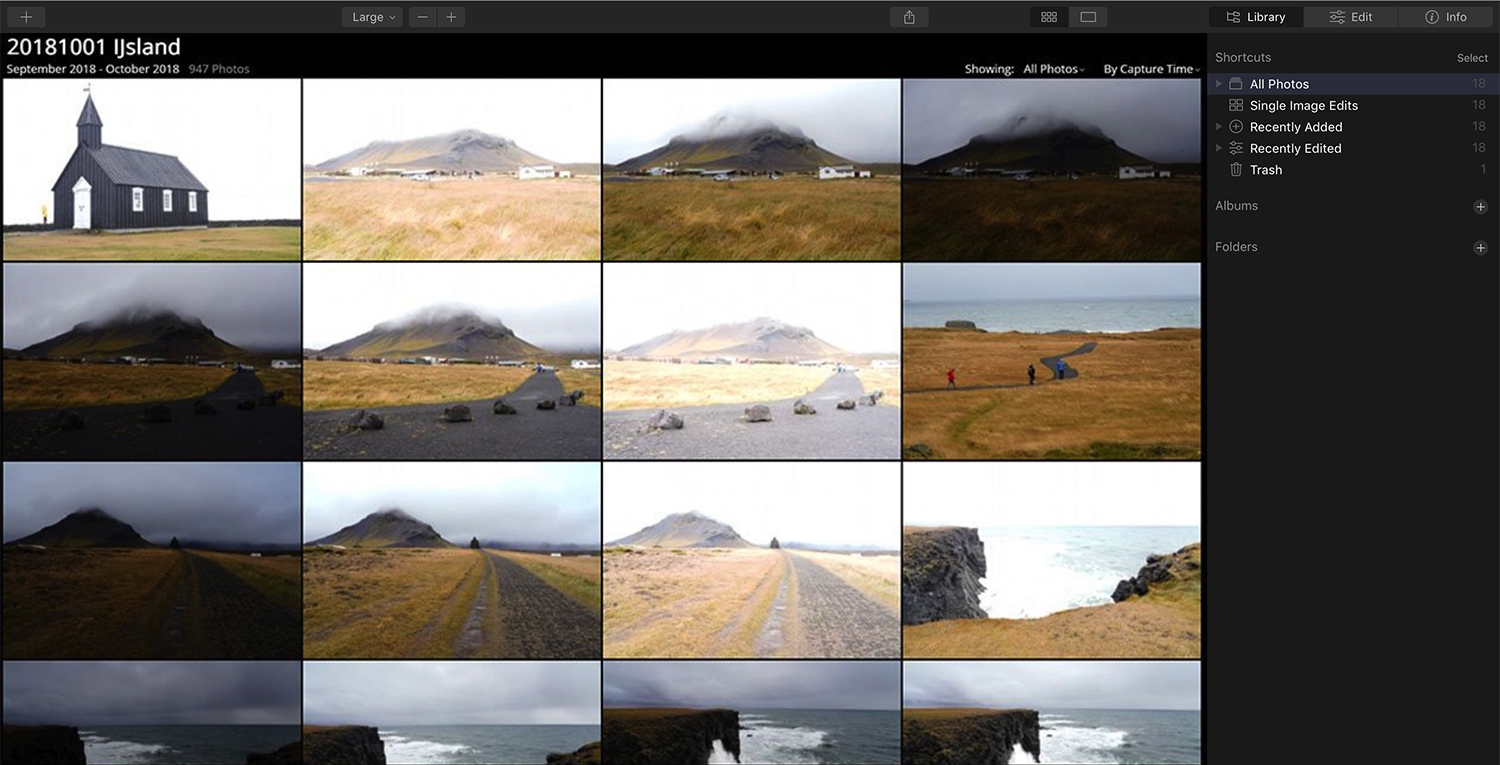The height and width of the screenshot is (765, 1500).
Task: Select the dark dirt track mountain photo
Action: tap(152, 560)
